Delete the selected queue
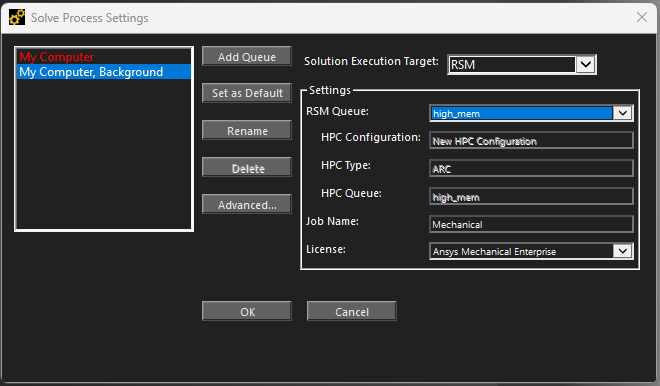 247,168
